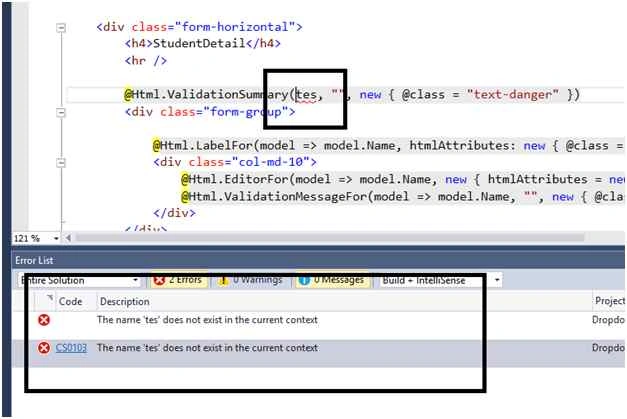Viewport: 627px width, 419px height.
Task: Click the "col-md-10" class value
Action: coord(271,162)
